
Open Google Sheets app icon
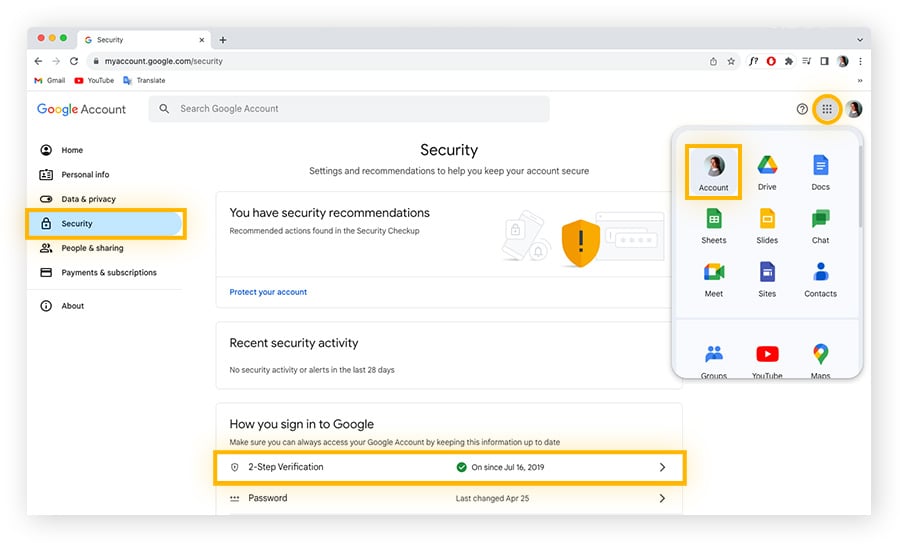(x=713, y=226)
